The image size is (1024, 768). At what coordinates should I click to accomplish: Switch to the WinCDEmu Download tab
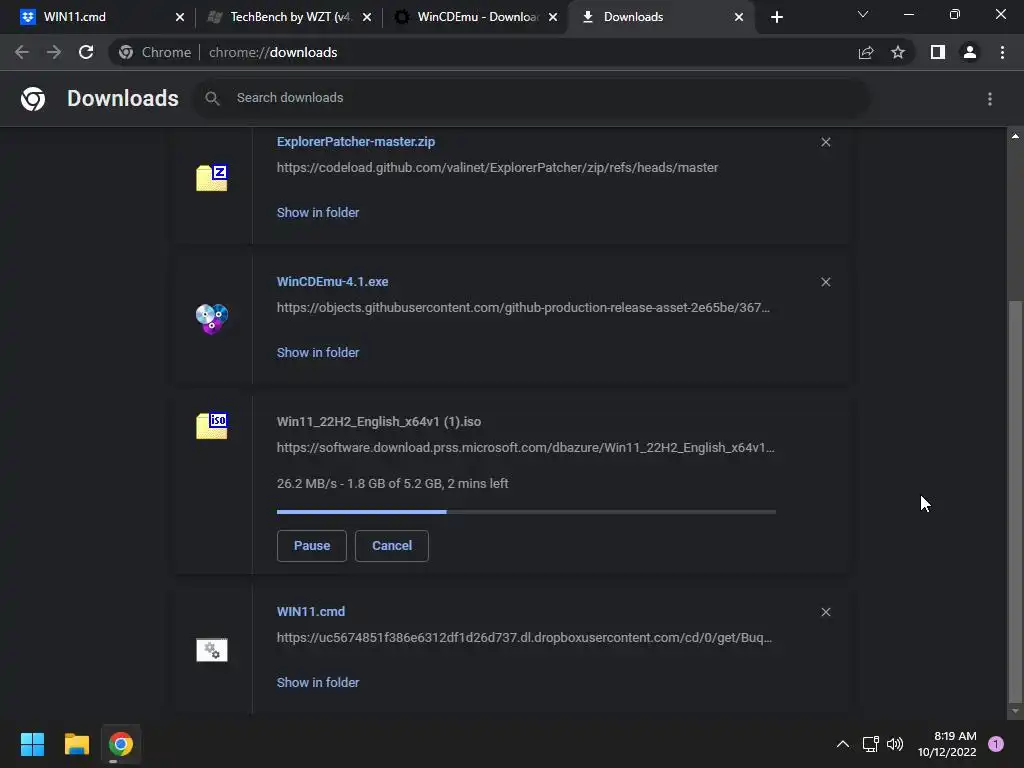click(475, 17)
